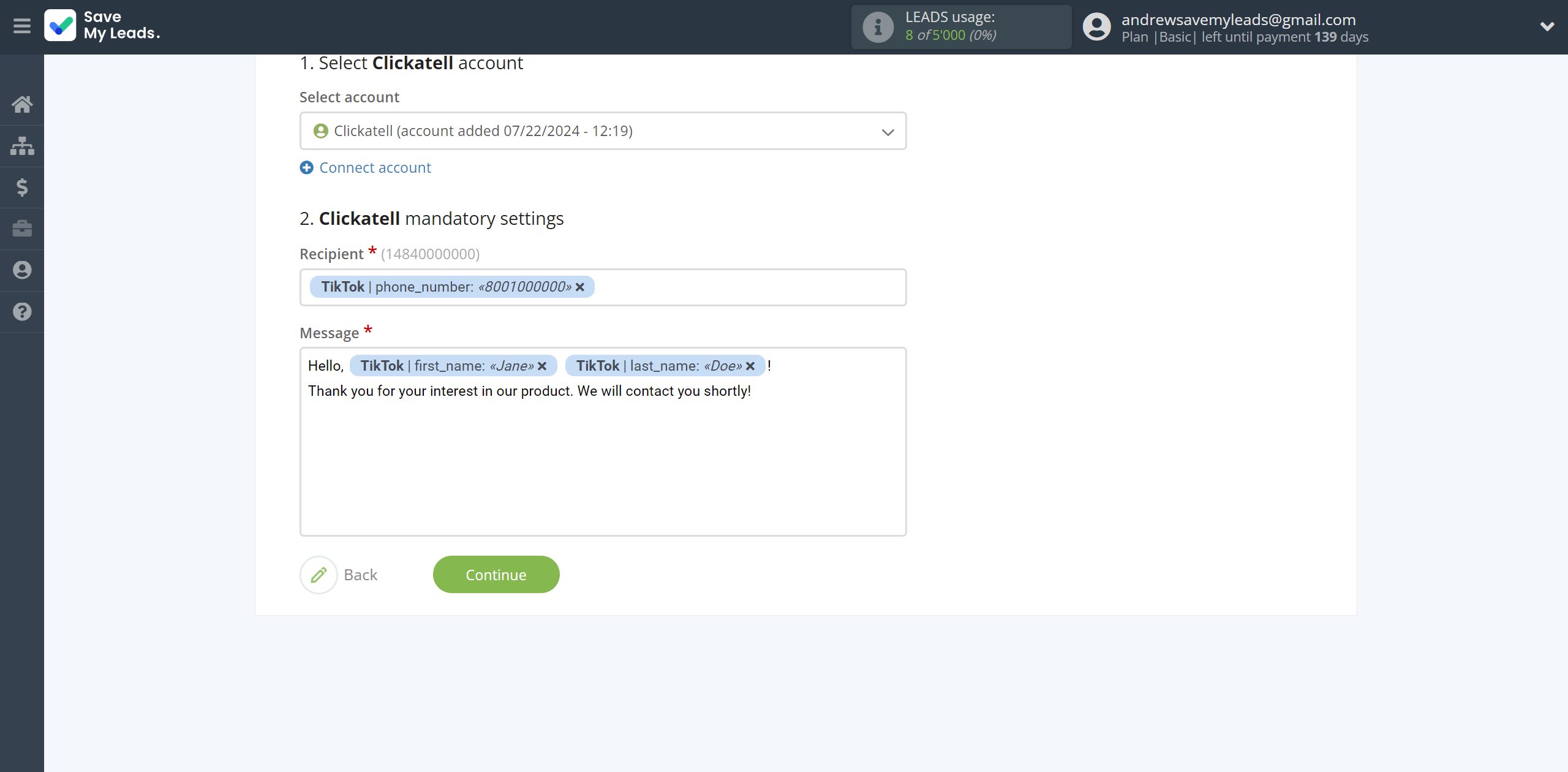
Task: Remove the last_name tag from Message
Action: [x=750, y=366]
